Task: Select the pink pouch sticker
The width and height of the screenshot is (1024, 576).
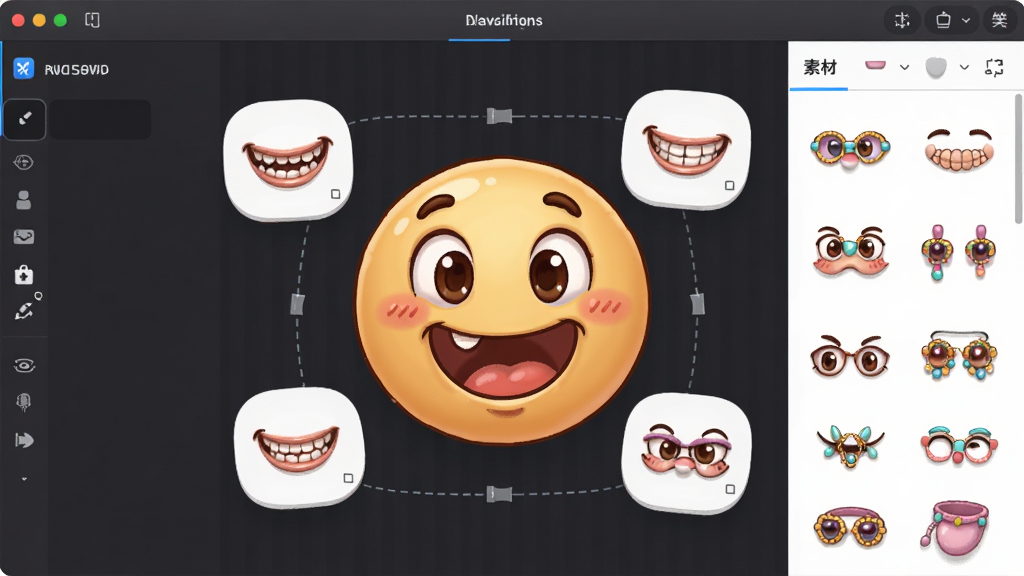Action: 955,528
